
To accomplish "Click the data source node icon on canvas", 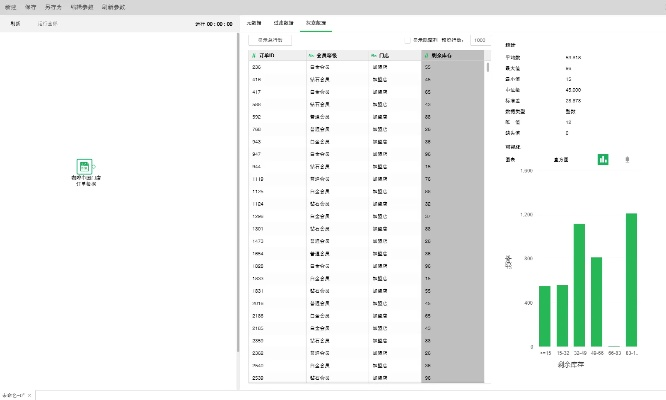I will coord(84,167).
